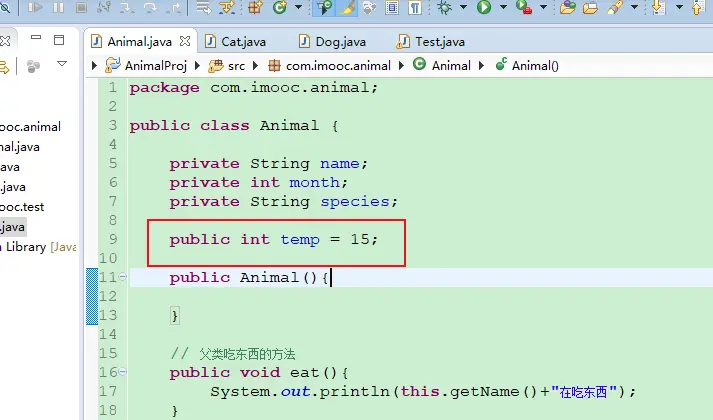Image resolution: width=713 pixels, height=420 pixels.
Task: Click the Previous Annotation up-arrow icon
Action: pyautogui.click(x=698, y=7)
